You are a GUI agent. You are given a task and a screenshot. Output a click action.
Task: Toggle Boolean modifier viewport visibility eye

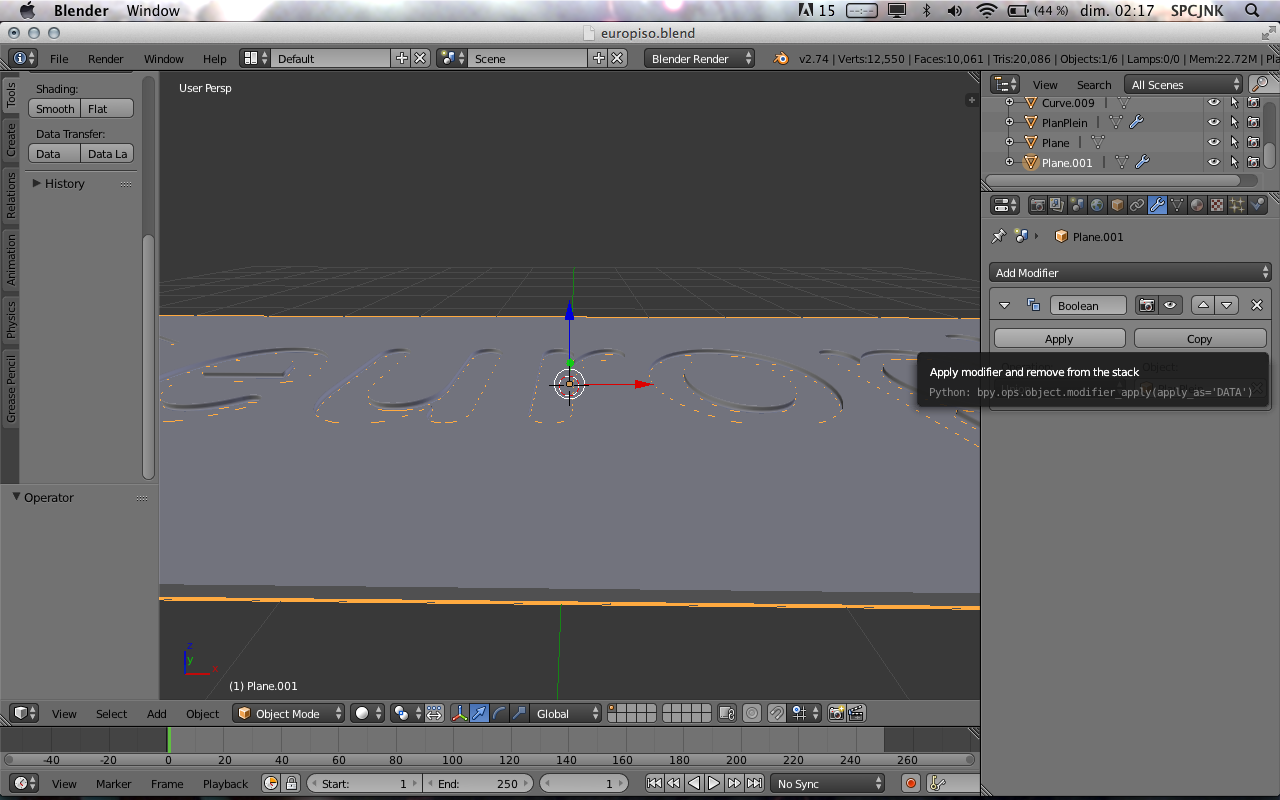coord(1169,306)
